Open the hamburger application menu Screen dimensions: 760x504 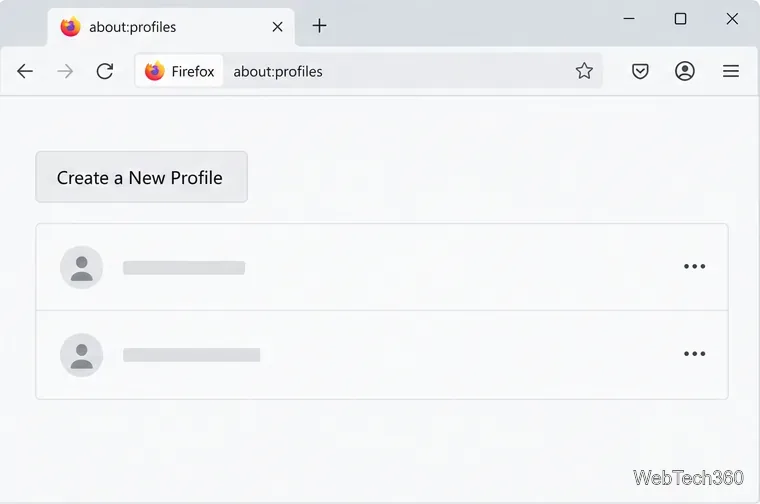(731, 71)
